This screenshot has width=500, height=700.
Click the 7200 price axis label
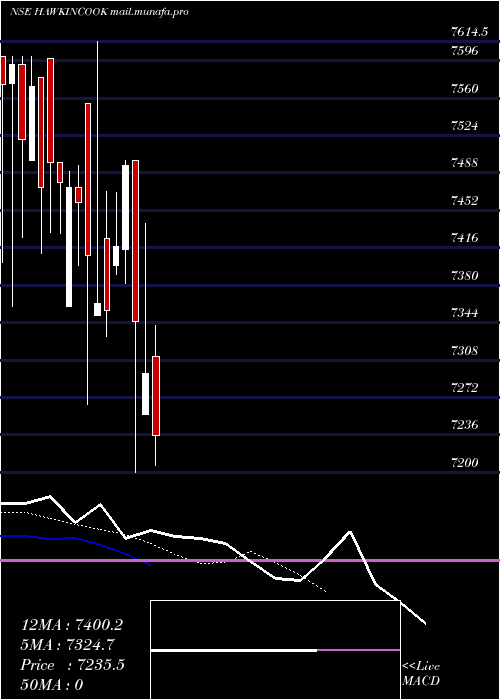[465, 462]
